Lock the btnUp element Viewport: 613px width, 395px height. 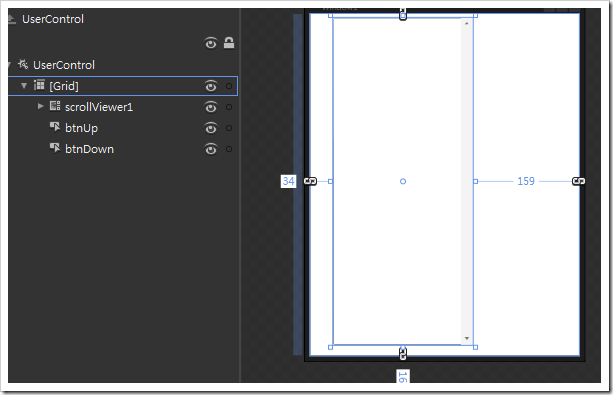tap(229, 128)
